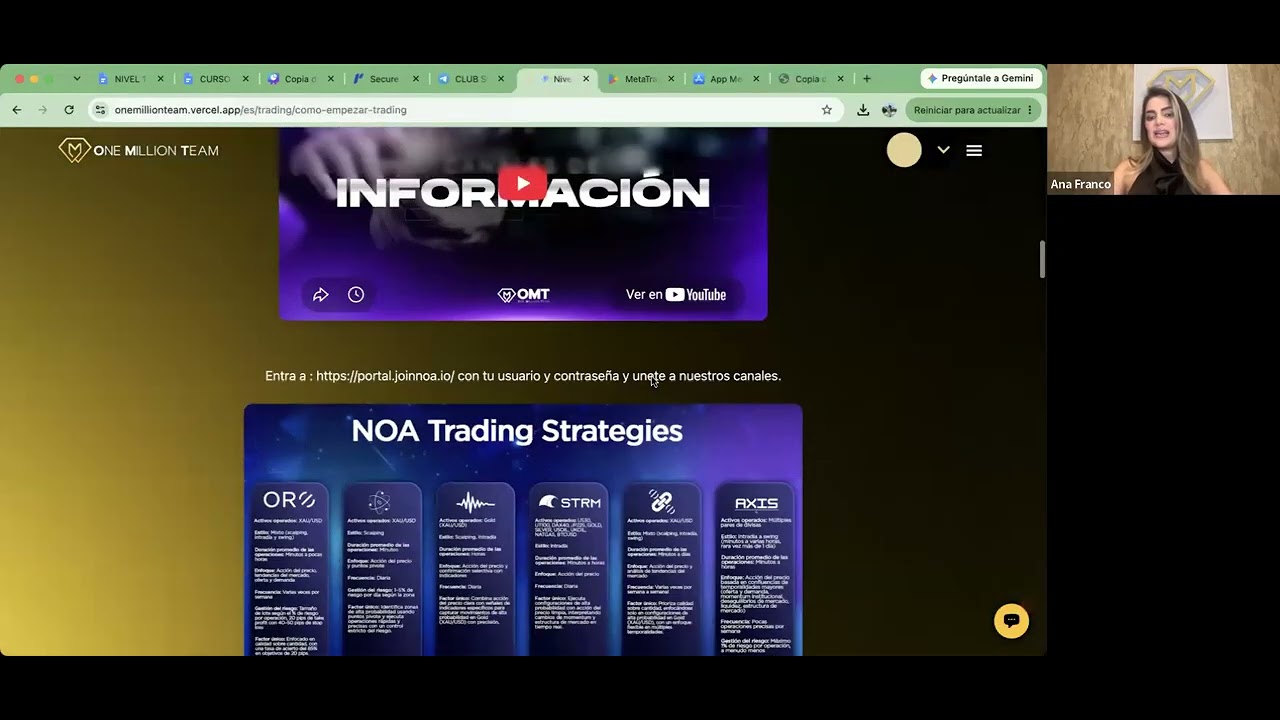Screen dimensions: 1280x720
Task: Click the atom strategy icon
Action: (x=379, y=501)
